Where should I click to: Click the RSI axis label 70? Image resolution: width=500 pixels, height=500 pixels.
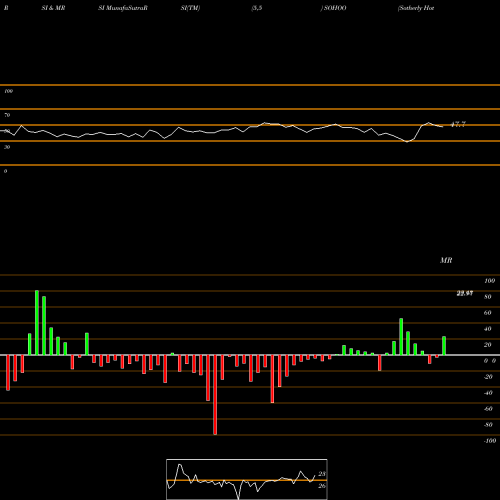(7, 115)
